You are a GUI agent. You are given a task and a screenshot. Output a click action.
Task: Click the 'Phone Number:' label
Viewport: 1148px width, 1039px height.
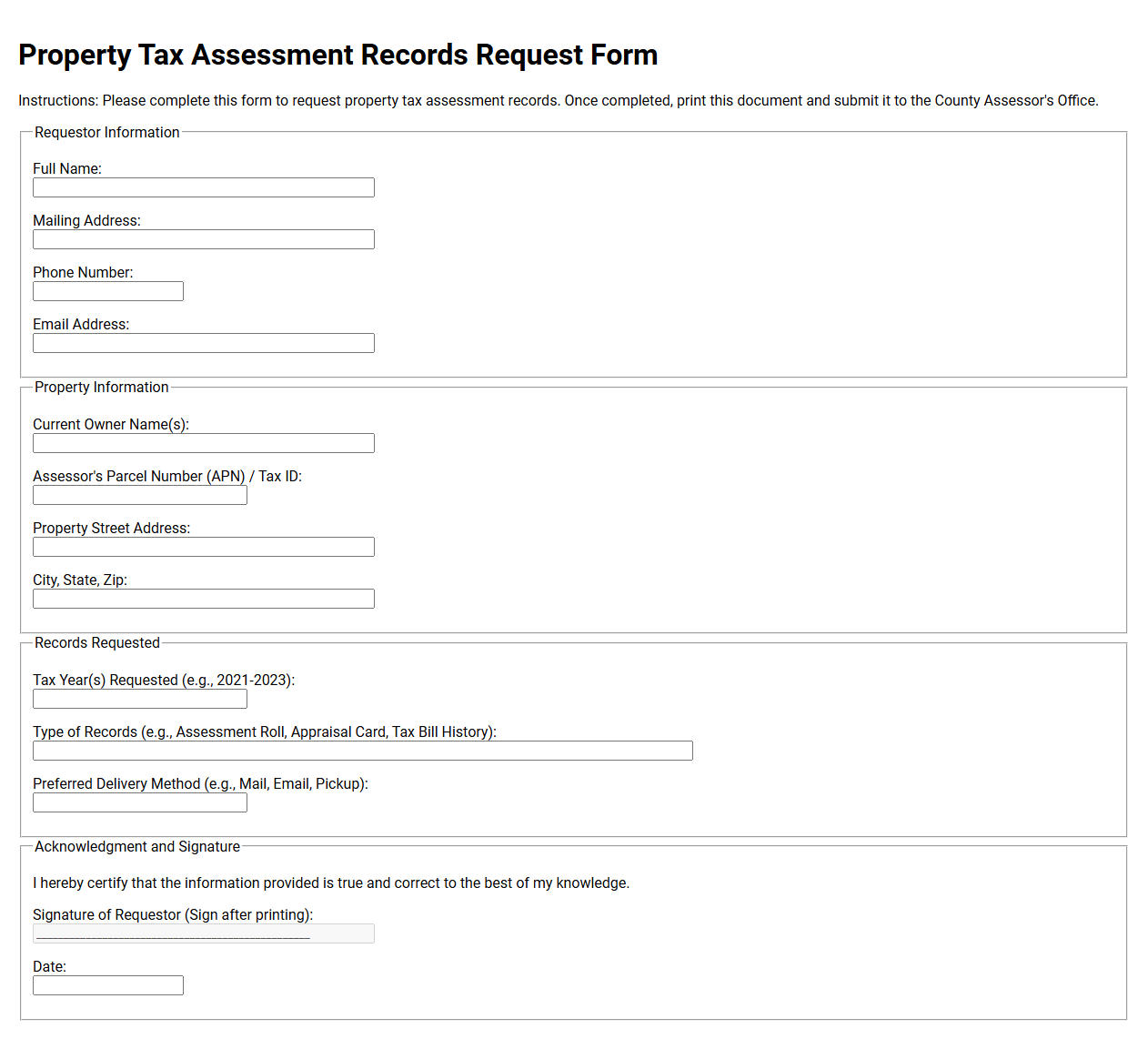pos(83,272)
